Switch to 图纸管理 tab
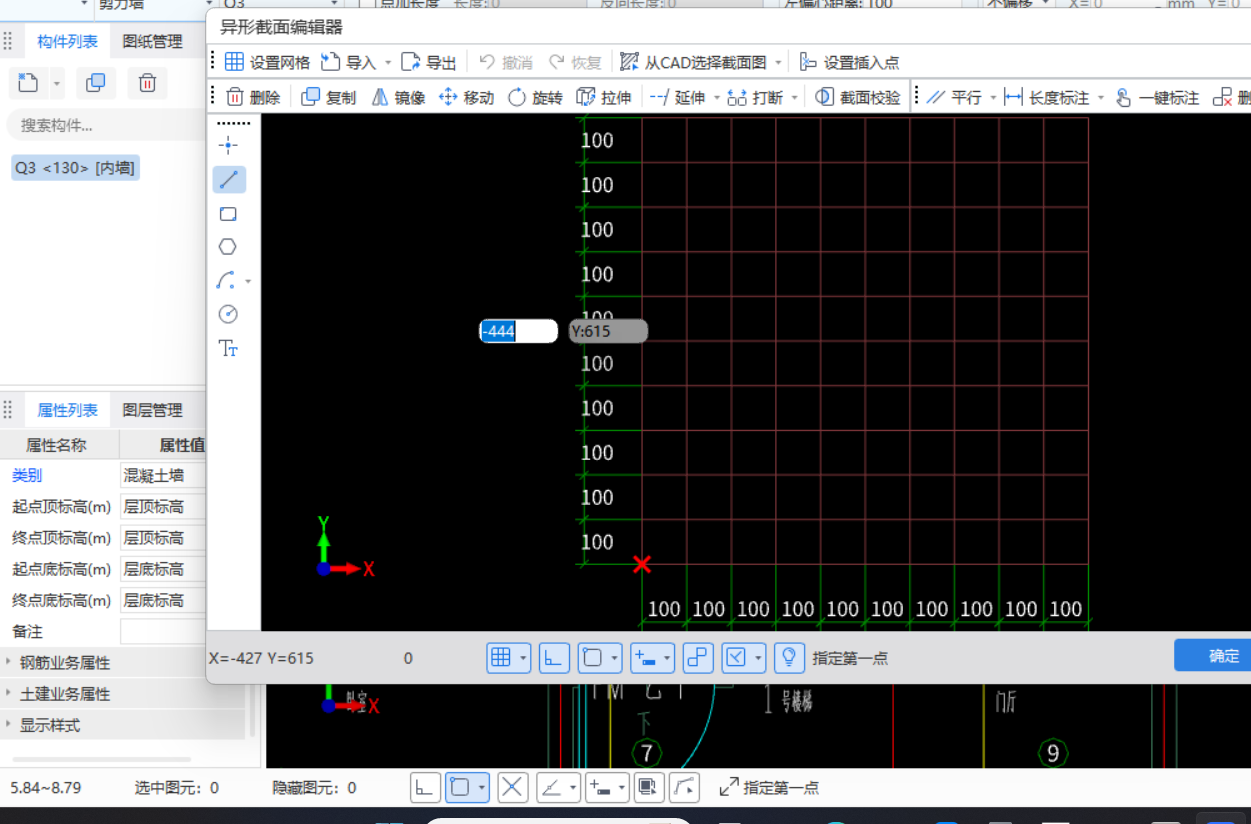The height and width of the screenshot is (824, 1251). point(152,41)
